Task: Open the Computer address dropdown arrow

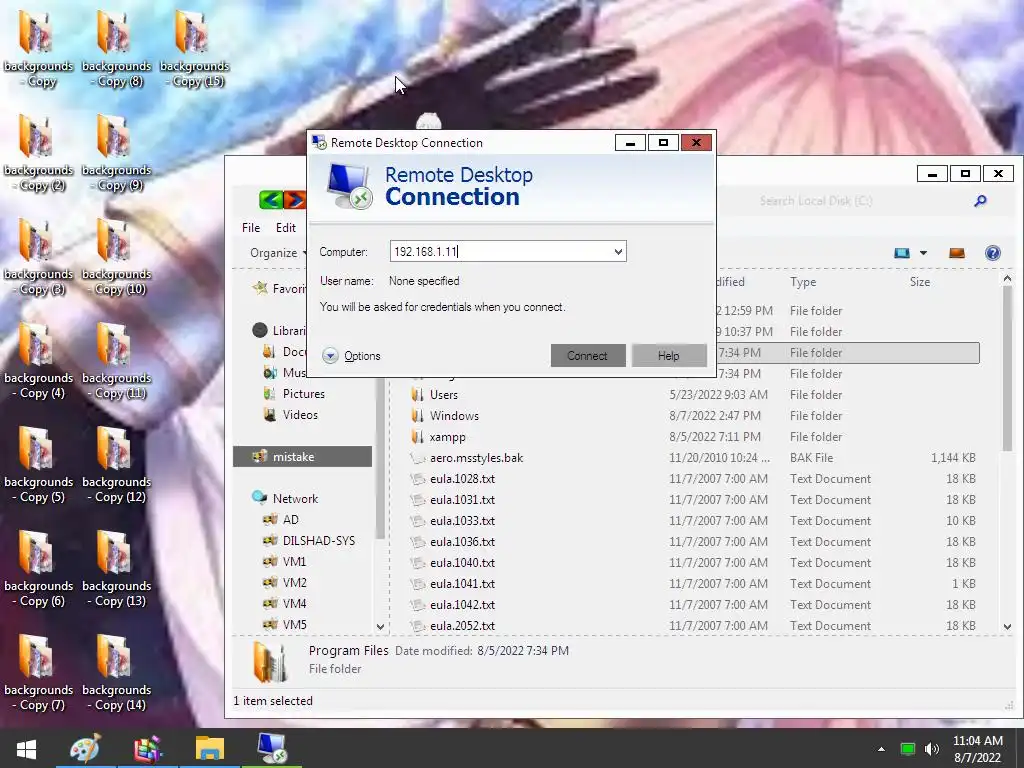Action: pos(618,251)
